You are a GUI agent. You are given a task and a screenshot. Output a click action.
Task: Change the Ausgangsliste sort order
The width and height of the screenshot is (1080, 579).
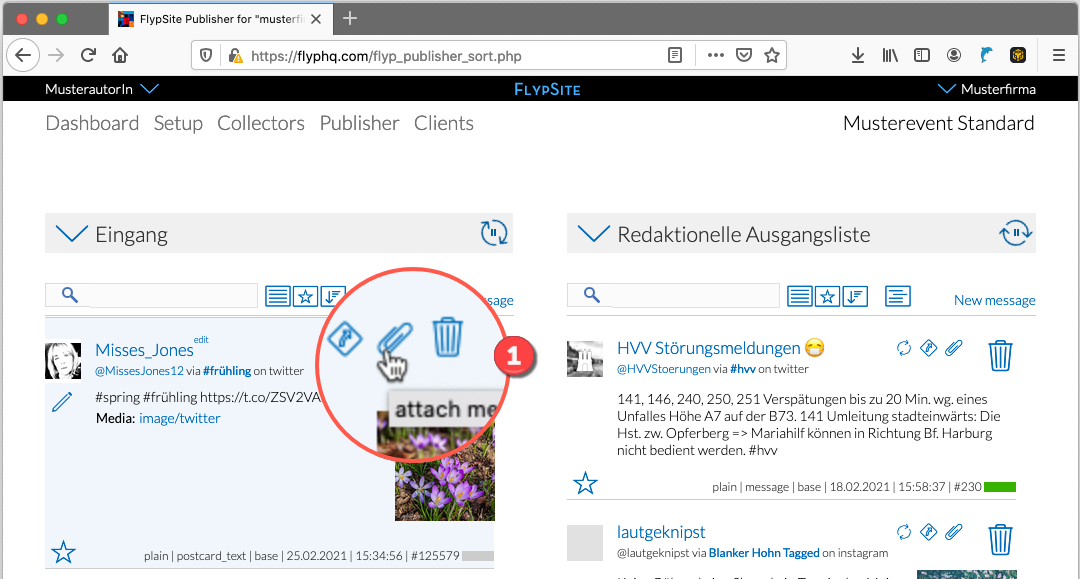click(855, 297)
